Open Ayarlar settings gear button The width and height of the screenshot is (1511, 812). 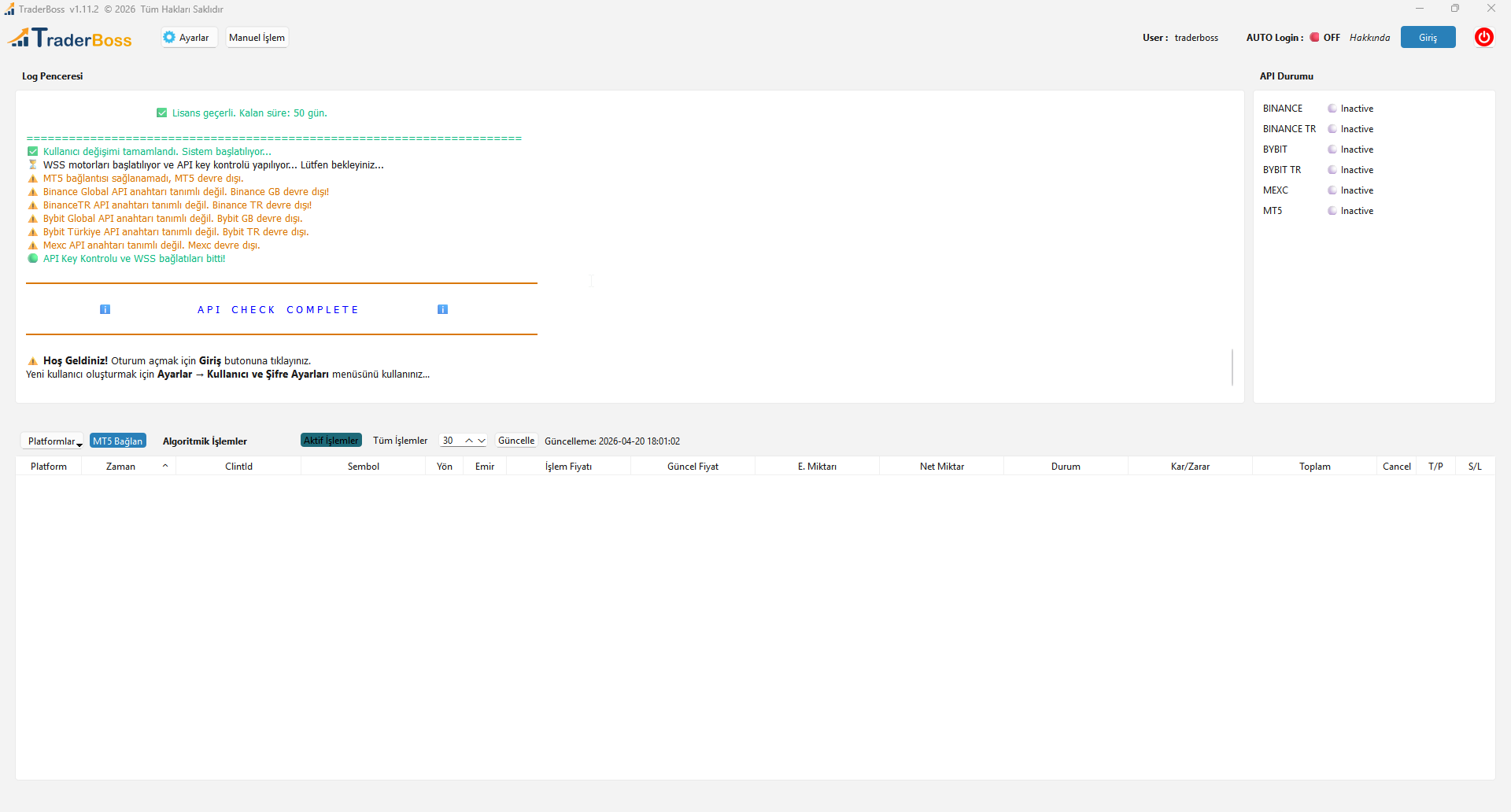189,38
